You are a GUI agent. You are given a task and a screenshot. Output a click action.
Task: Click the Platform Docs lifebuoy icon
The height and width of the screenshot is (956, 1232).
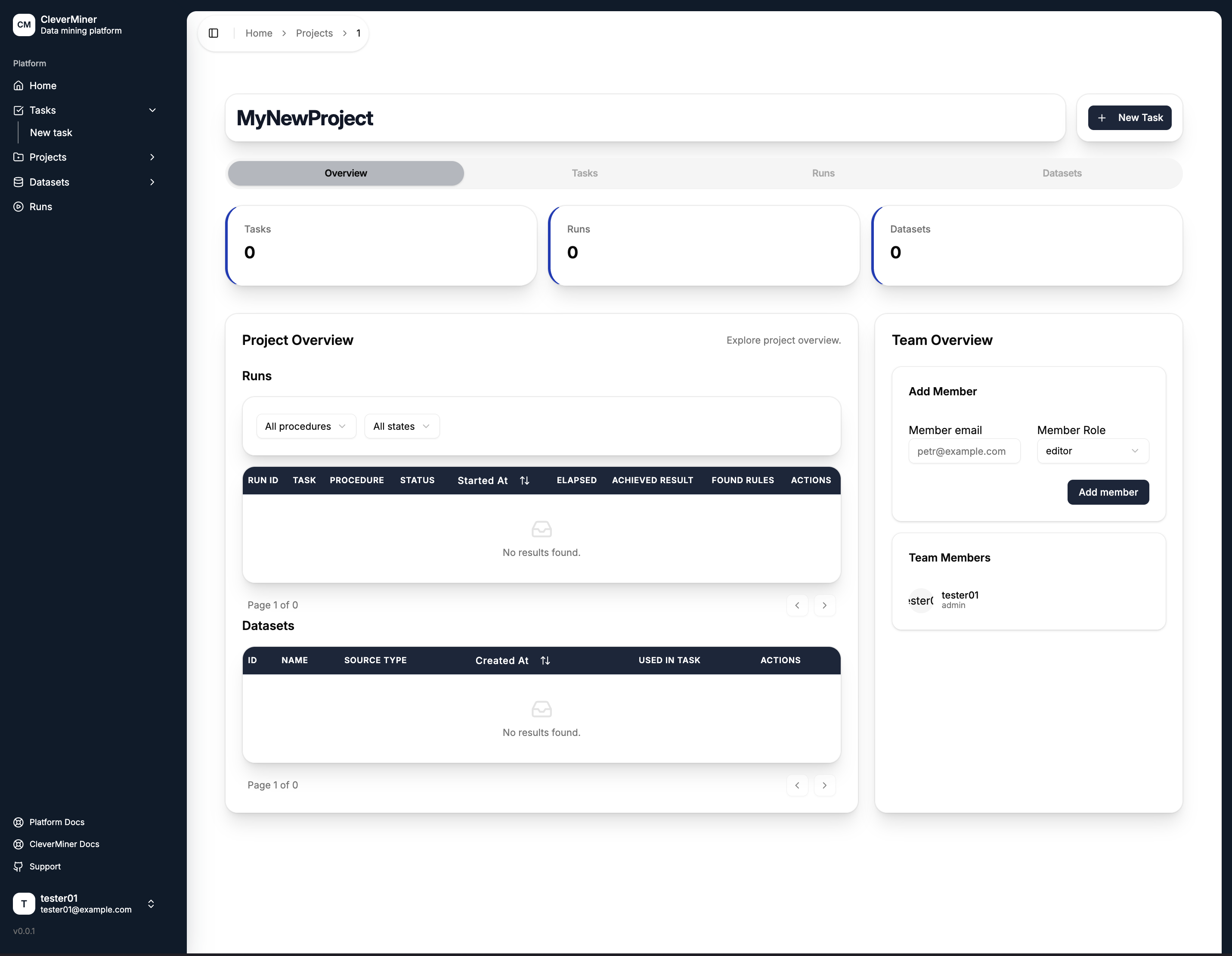coord(19,822)
